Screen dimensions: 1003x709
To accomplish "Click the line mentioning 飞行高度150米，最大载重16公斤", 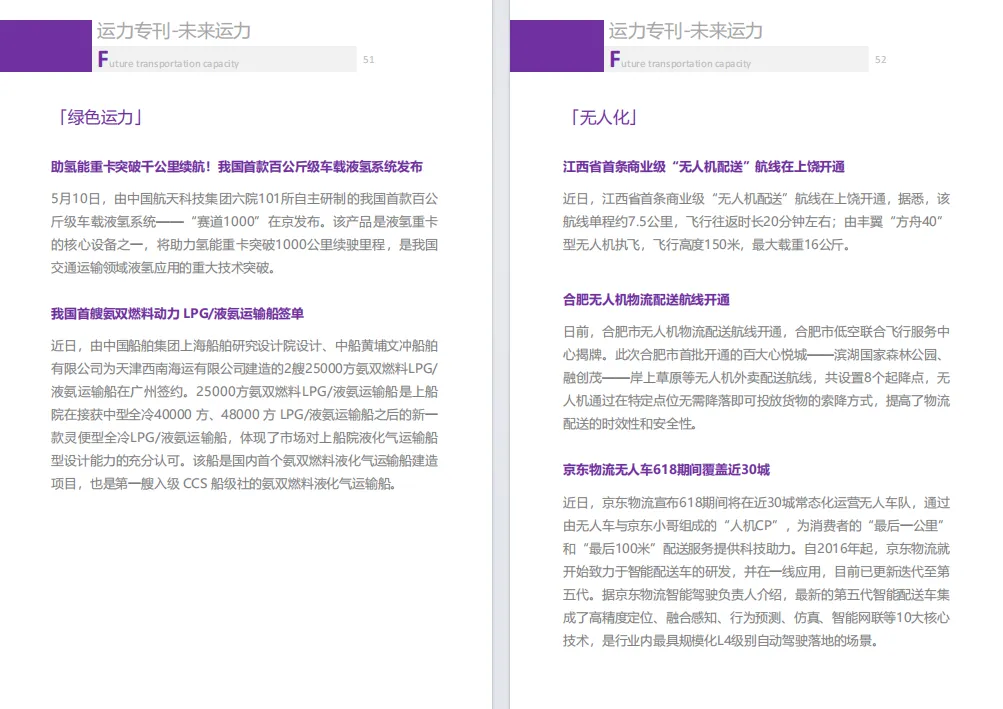I will coord(706,245).
